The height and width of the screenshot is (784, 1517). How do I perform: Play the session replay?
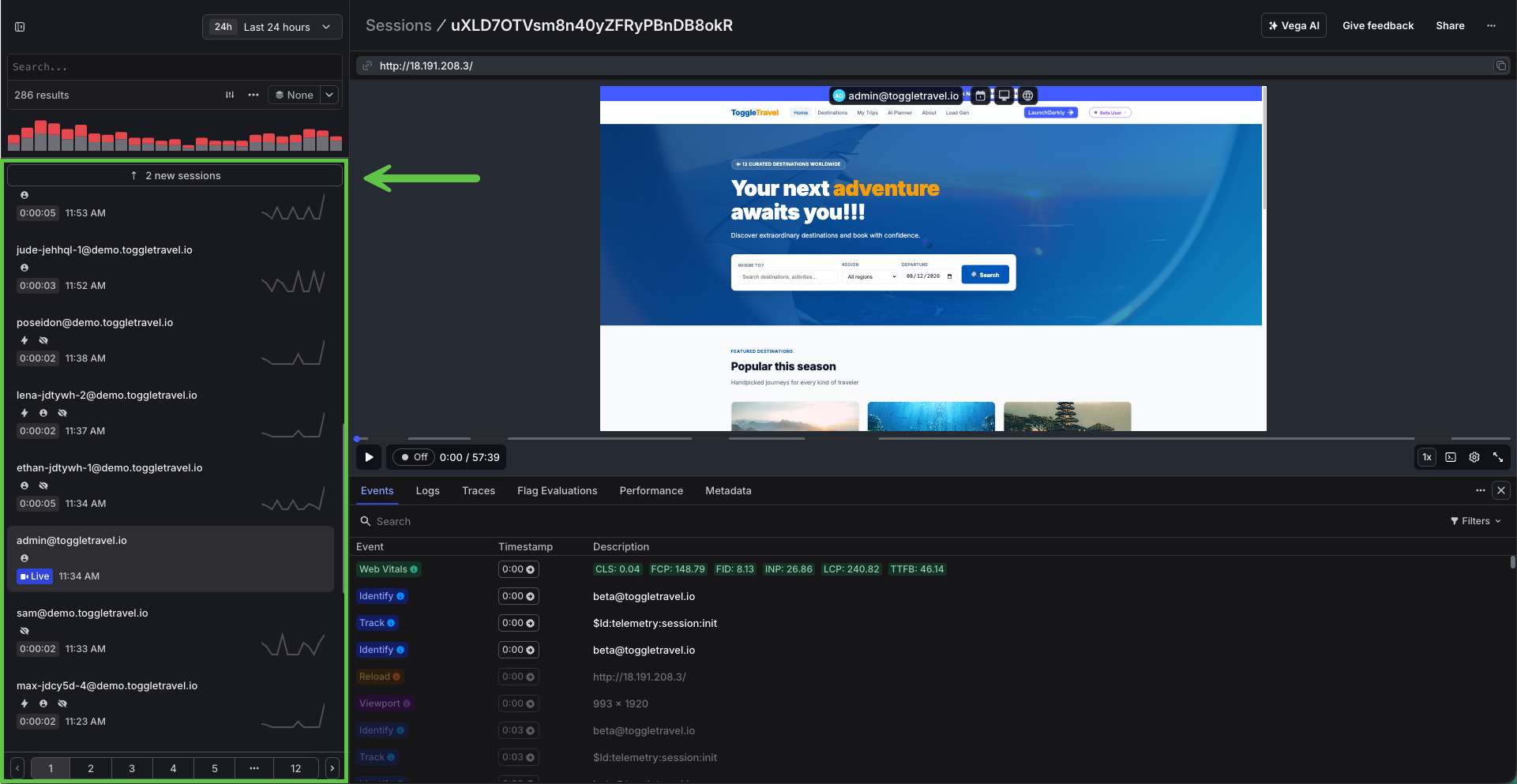(x=369, y=457)
